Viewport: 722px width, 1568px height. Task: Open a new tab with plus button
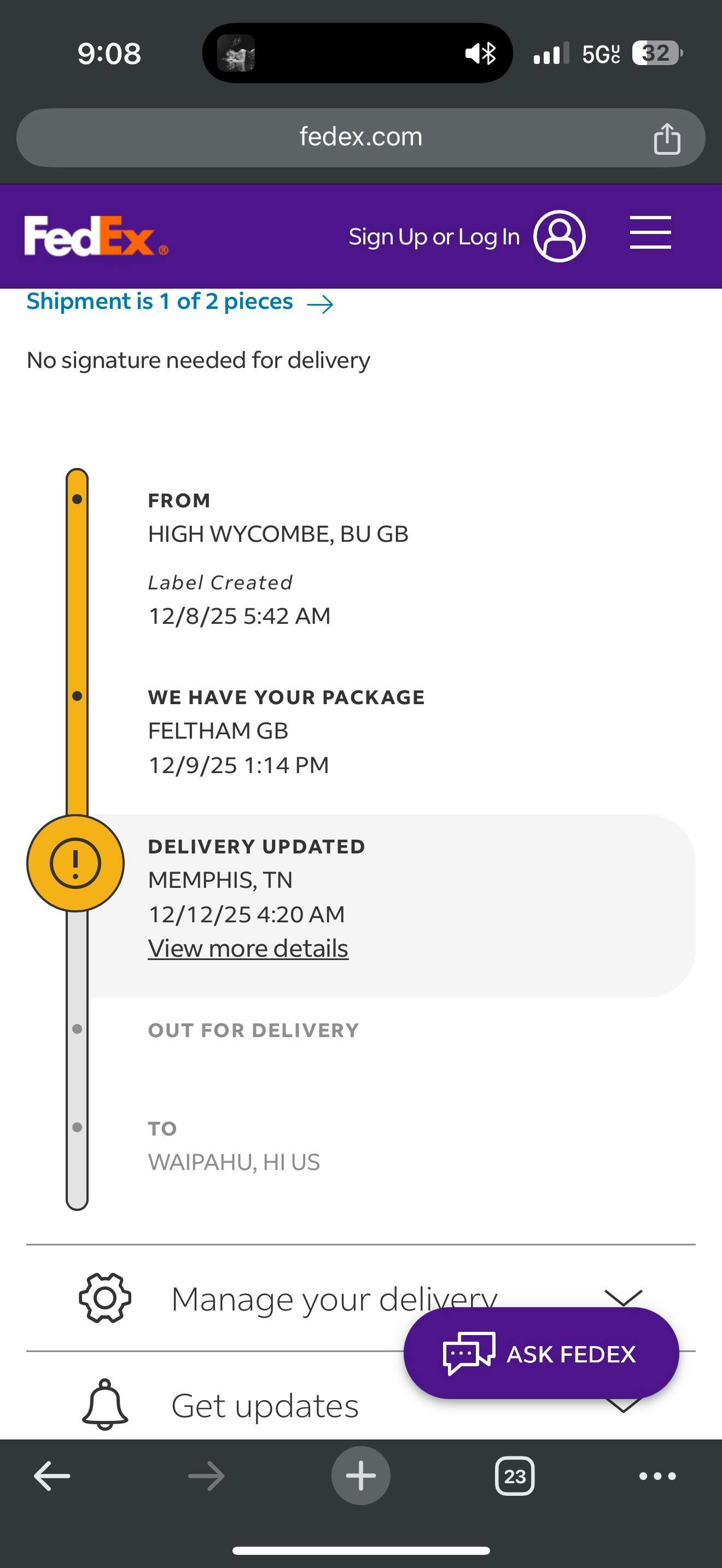click(x=360, y=1476)
